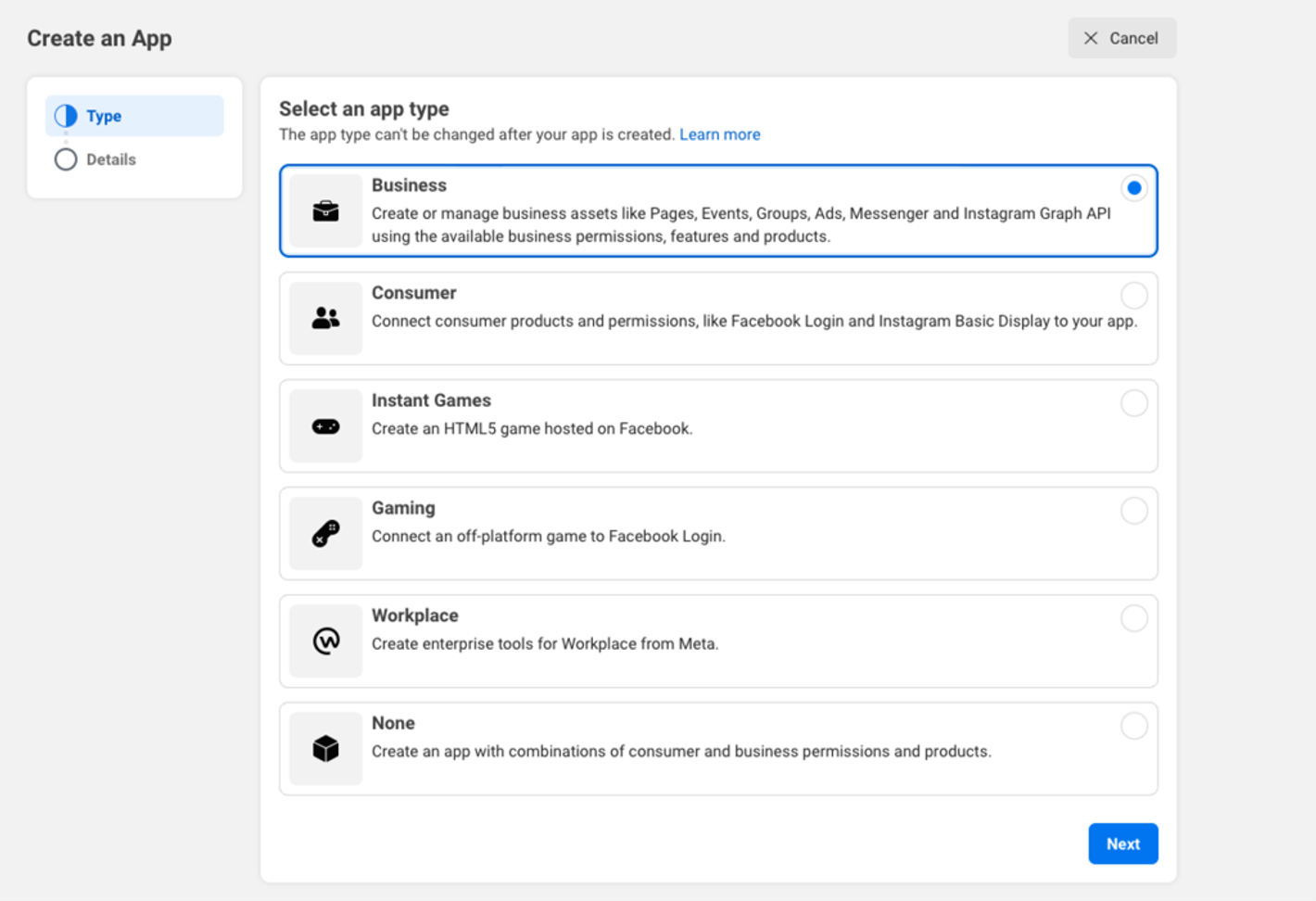Viewport: 1316px width, 901px height.
Task: Click "The app type can't be changed" notice
Action: [x=477, y=134]
